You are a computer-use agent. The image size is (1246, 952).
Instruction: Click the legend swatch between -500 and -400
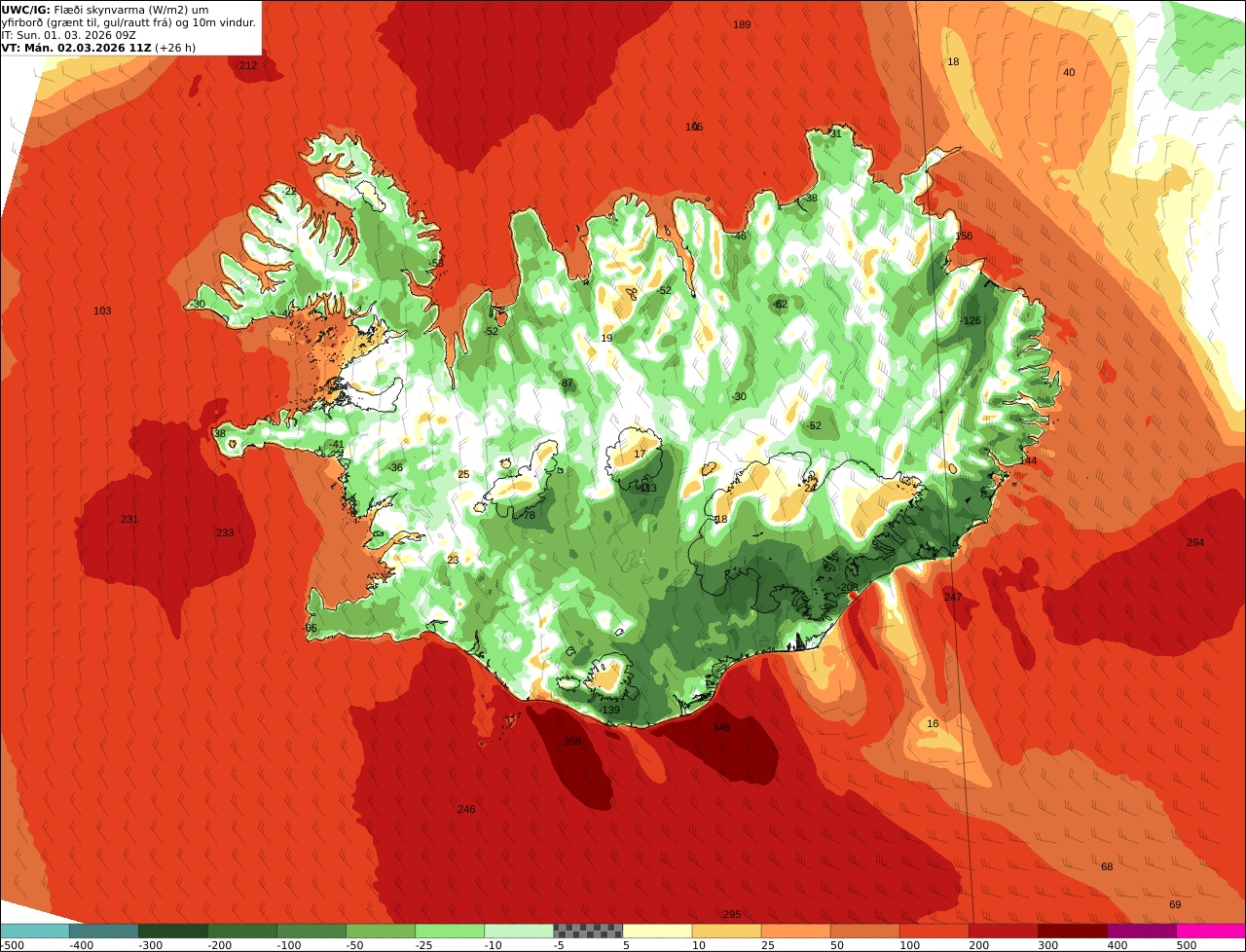click(35, 931)
